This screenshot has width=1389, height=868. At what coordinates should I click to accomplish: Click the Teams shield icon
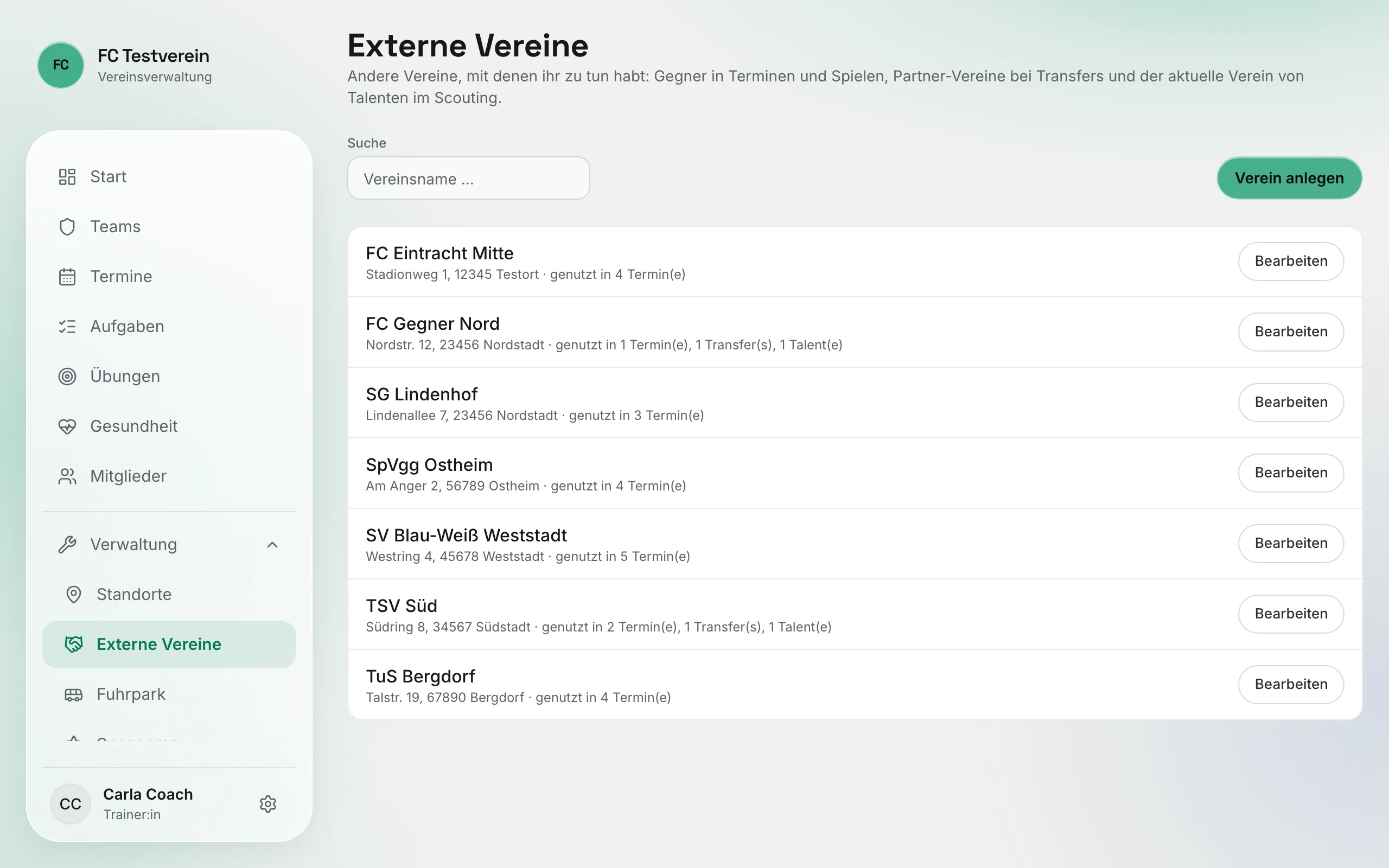67,227
